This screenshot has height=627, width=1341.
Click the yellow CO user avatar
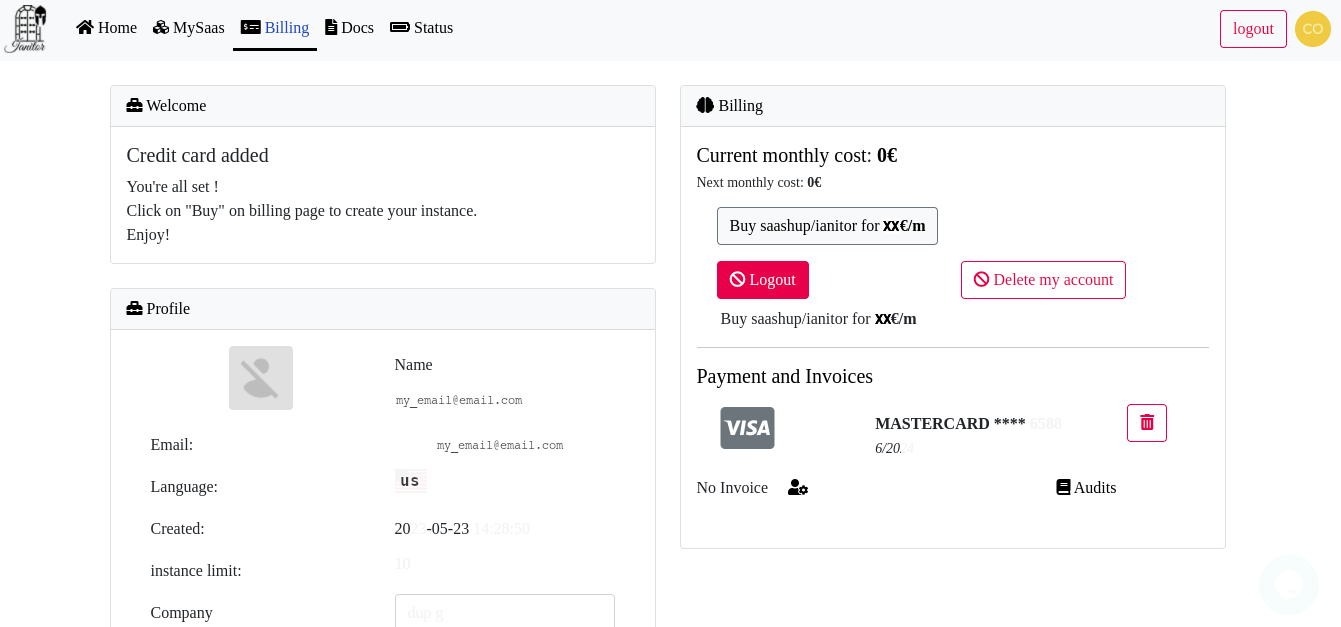[x=1312, y=29]
